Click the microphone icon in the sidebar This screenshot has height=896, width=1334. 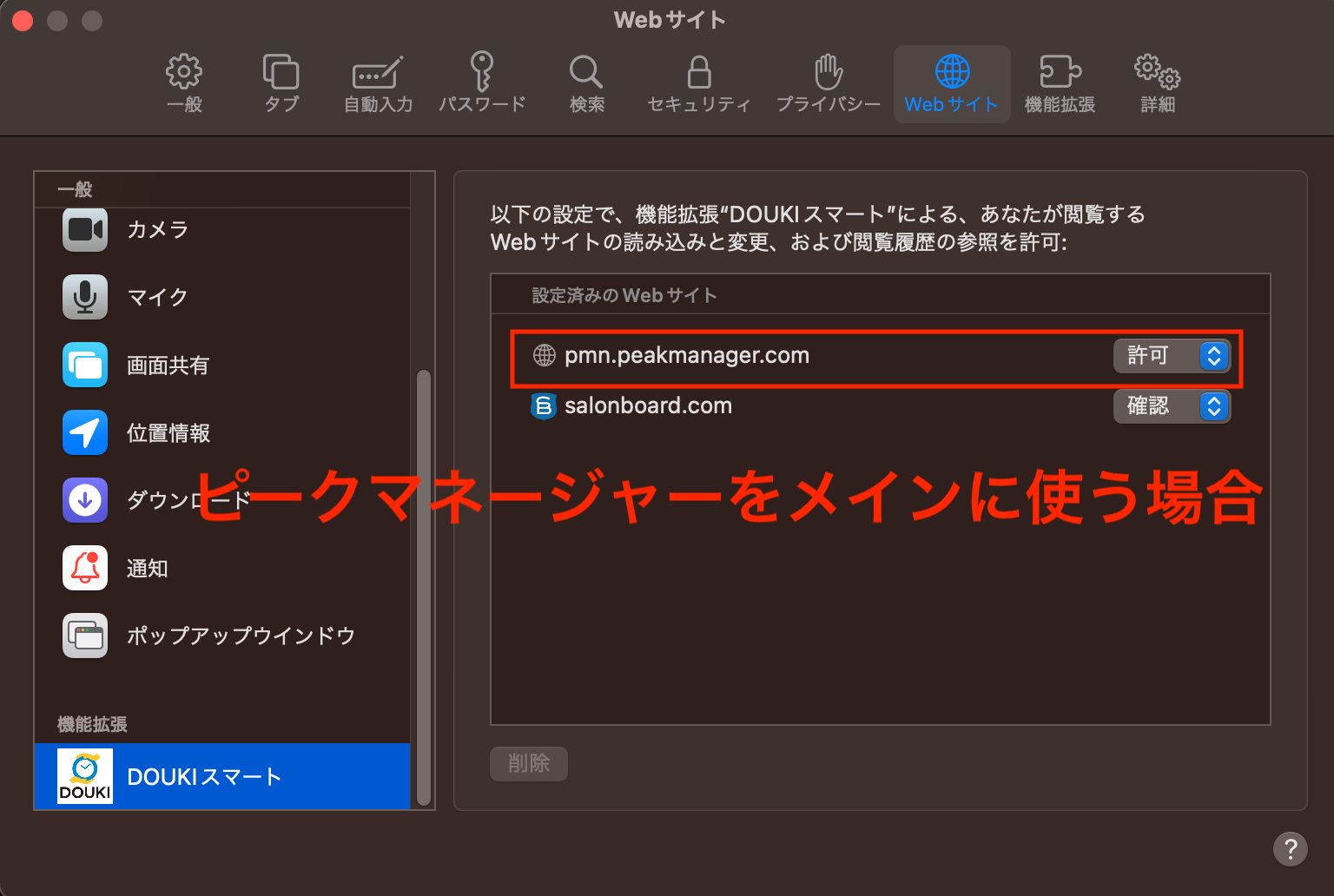pos(85,297)
